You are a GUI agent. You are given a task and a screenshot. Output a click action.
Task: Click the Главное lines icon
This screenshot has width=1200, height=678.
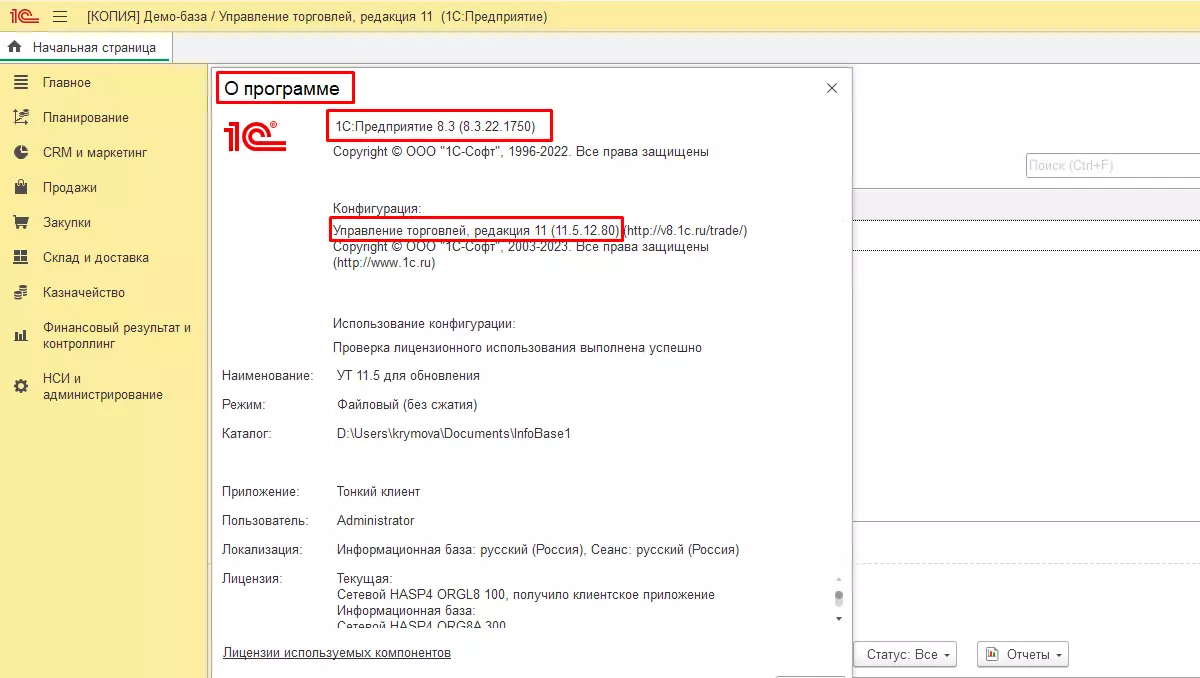[x=21, y=82]
